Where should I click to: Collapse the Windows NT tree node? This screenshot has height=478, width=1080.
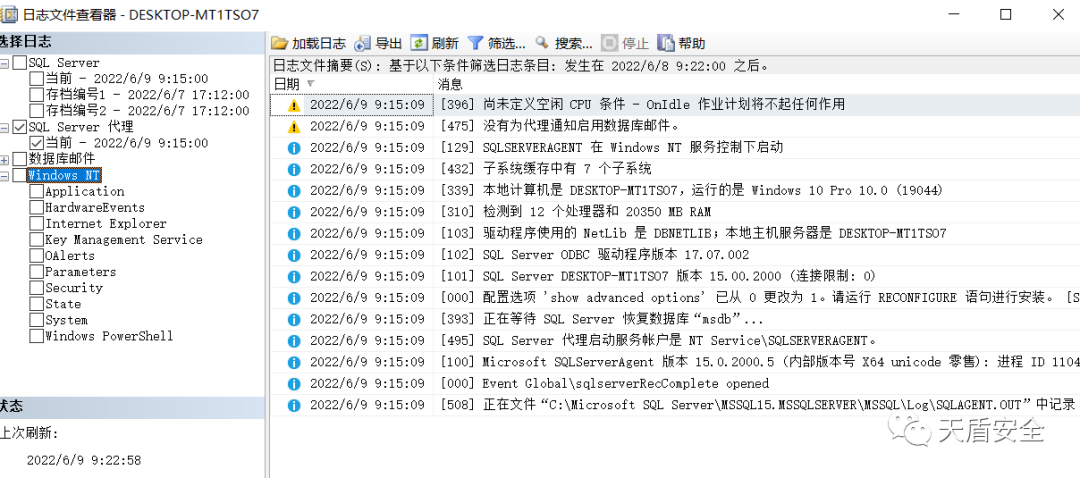pos(5,176)
